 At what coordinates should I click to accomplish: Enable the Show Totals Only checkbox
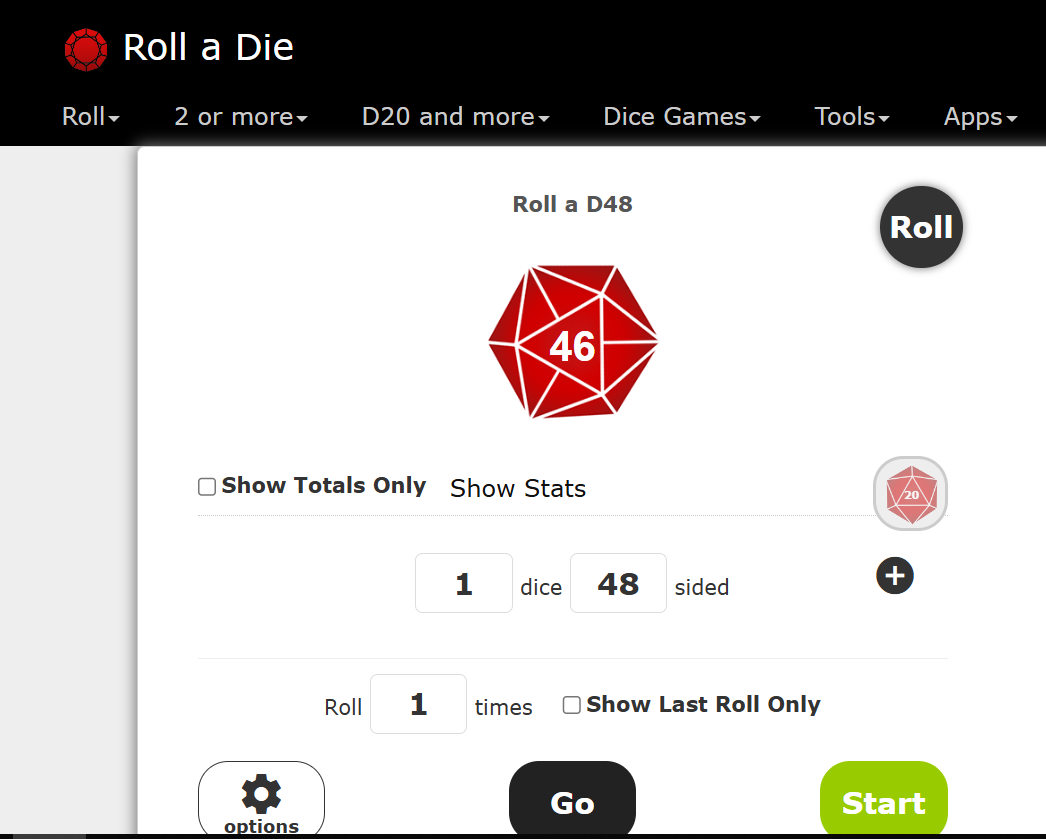point(207,487)
